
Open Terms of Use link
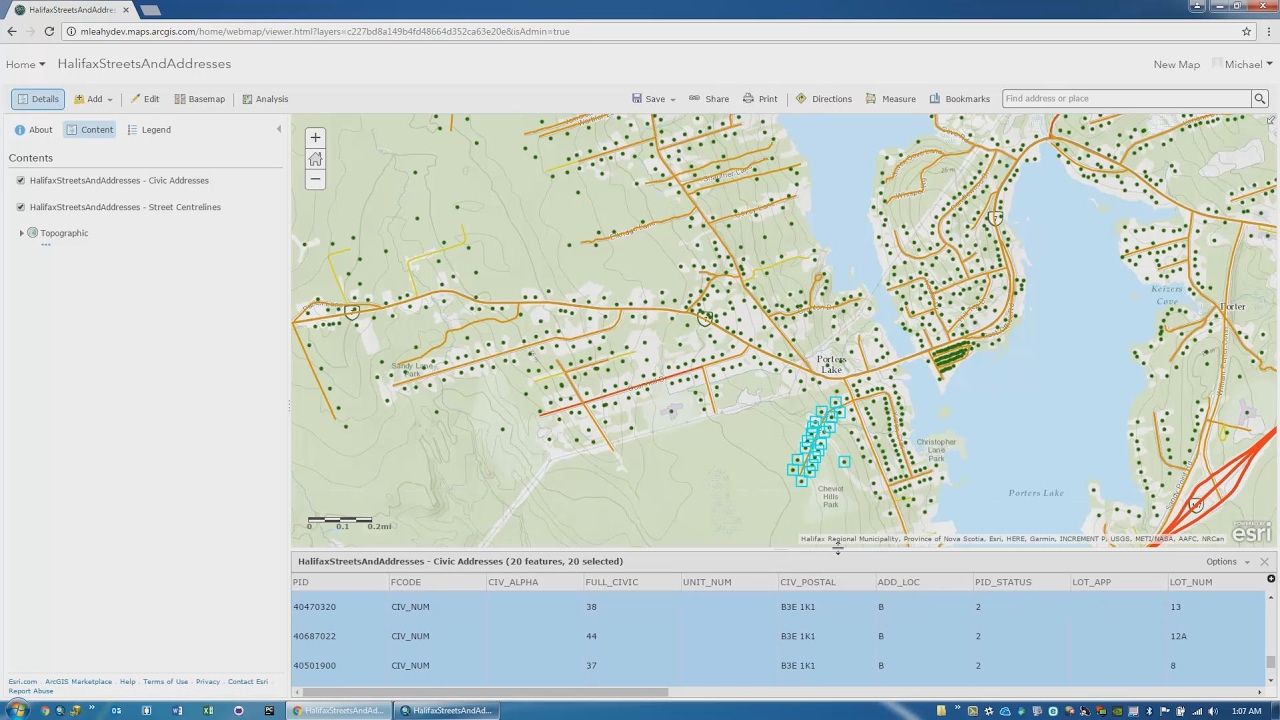[x=165, y=682]
